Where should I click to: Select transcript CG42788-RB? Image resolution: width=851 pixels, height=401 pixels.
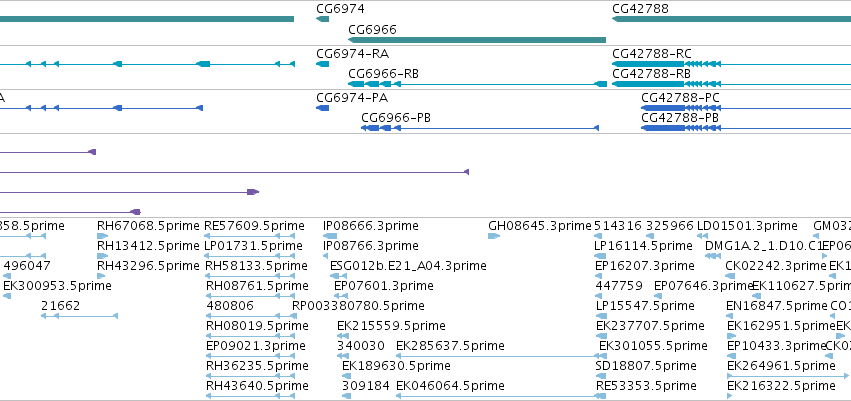[651, 74]
